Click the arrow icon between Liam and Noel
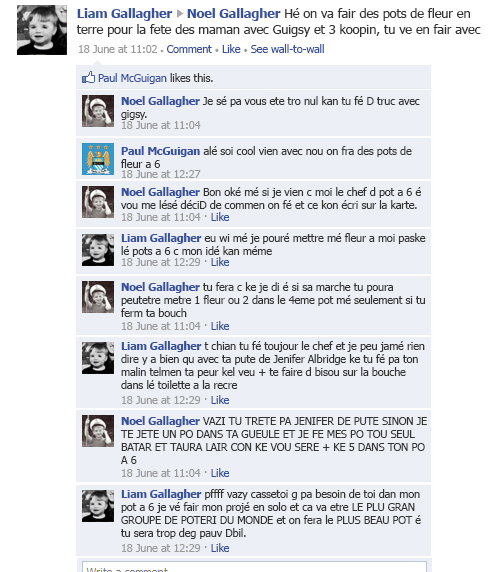The width and height of the screenshot is (500, 572). 179,14
